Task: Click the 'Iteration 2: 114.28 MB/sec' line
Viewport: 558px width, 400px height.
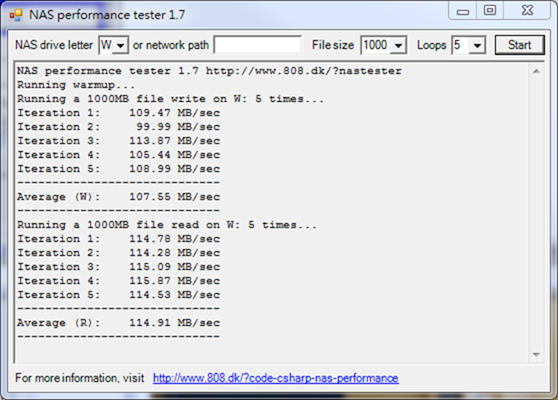Action: click(x=119, y=253)
